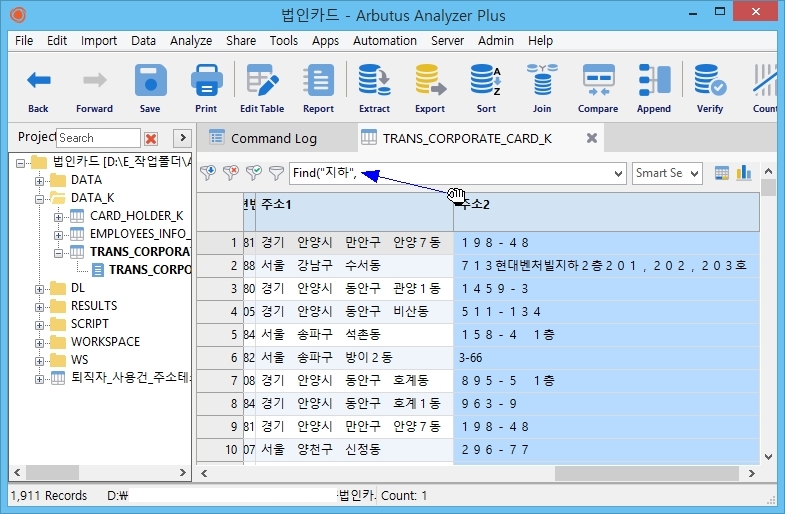The image size is (785, 514).
Task: Expand the DATA folder node
Action: point(40,181)
